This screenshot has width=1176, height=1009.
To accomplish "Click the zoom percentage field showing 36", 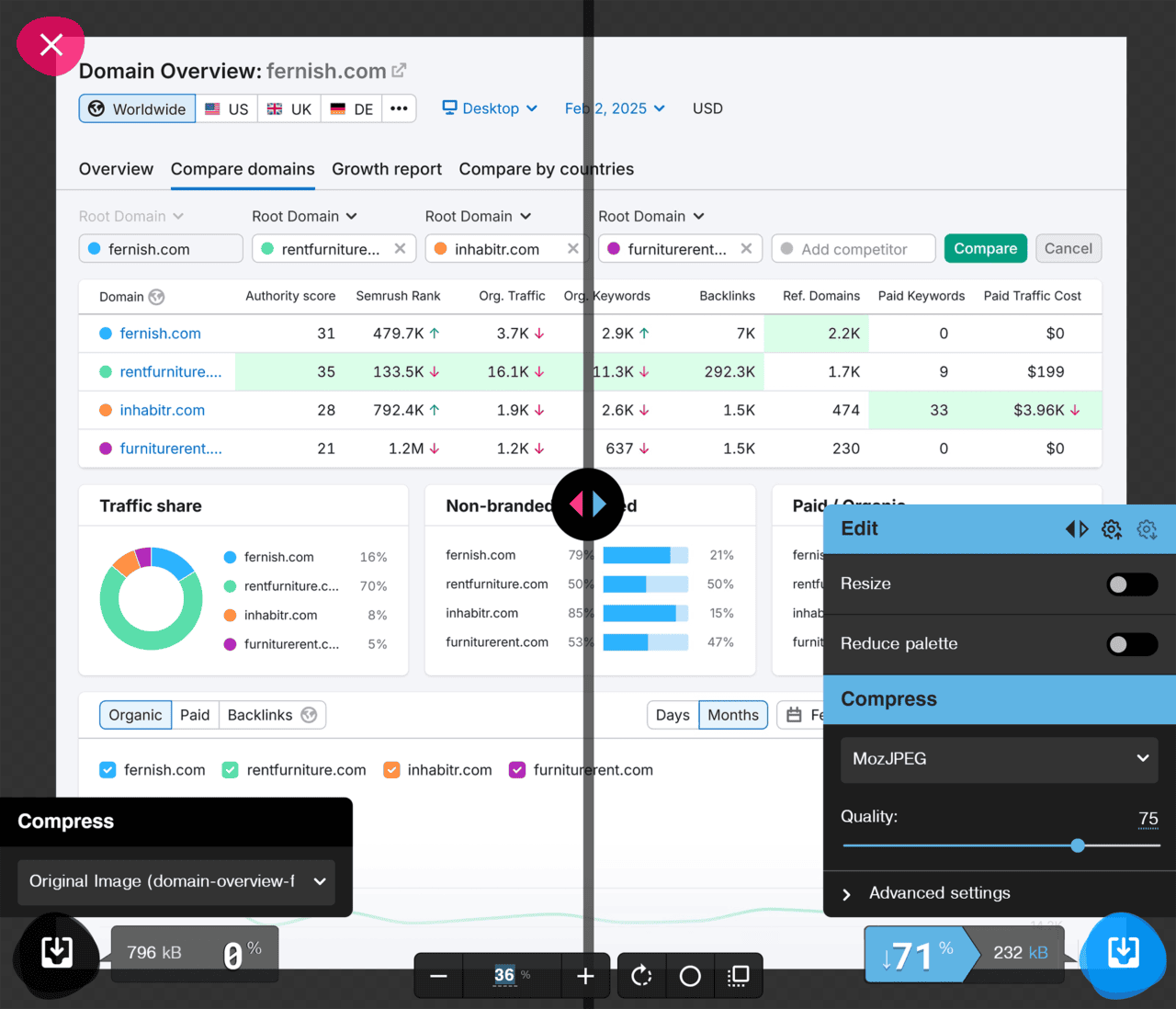I will coord(504,975).
